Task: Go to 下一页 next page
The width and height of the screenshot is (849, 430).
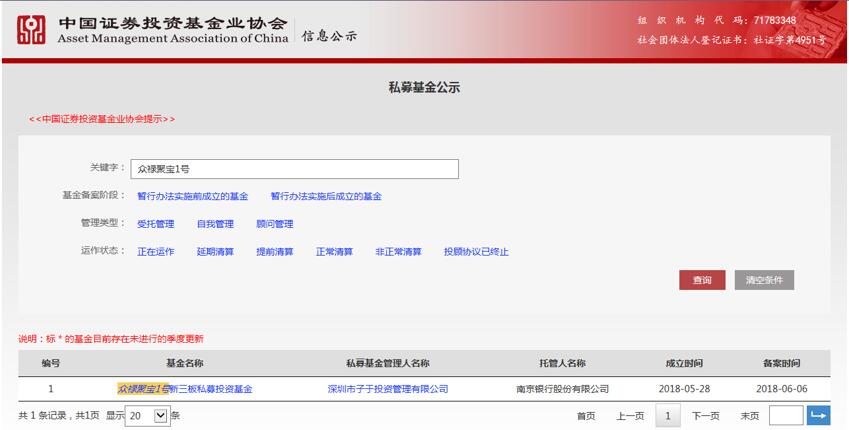Action: pyautogui.click(x=706, y=416)
